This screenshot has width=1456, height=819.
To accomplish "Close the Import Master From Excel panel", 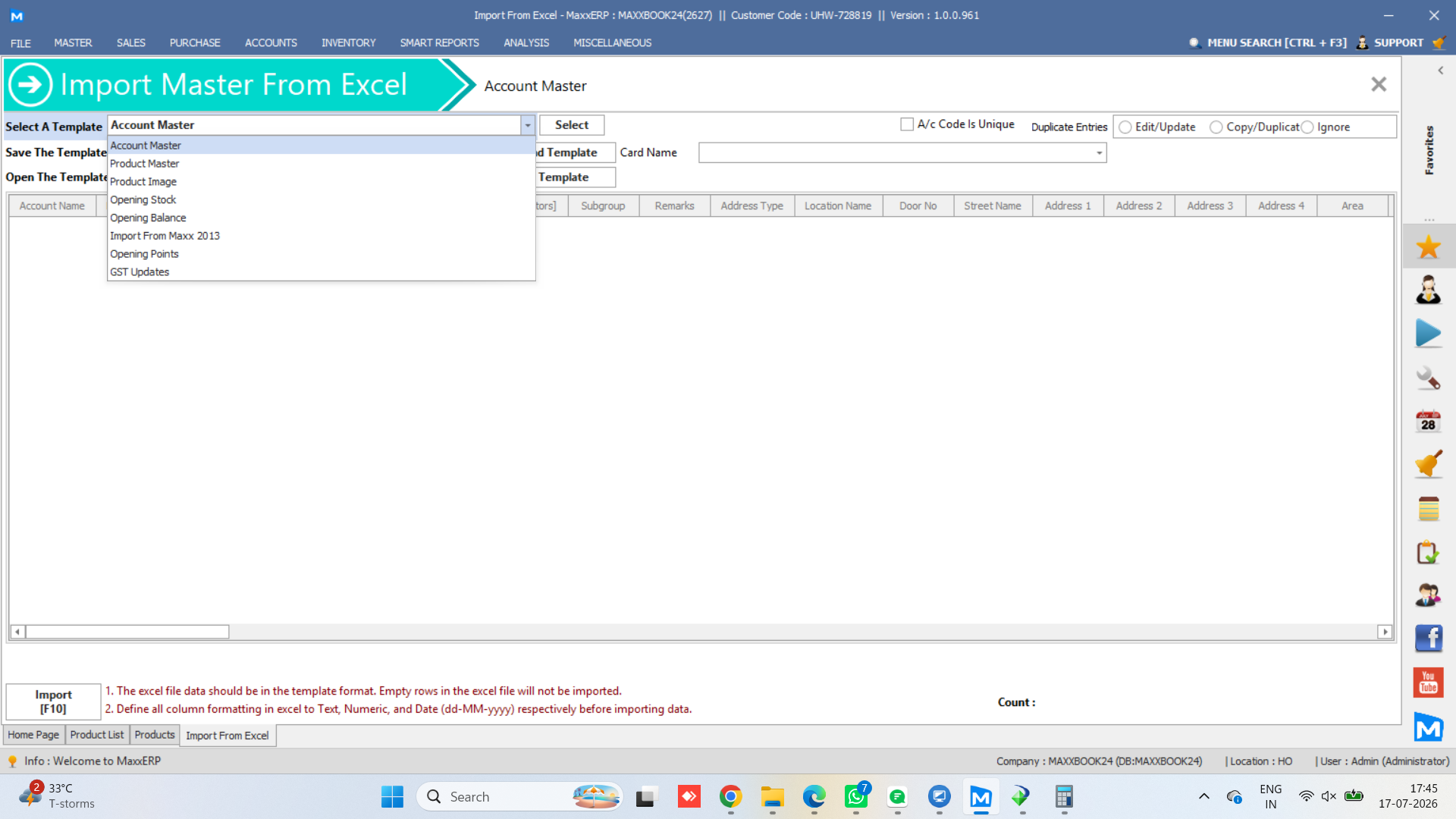I will 1379,84.
